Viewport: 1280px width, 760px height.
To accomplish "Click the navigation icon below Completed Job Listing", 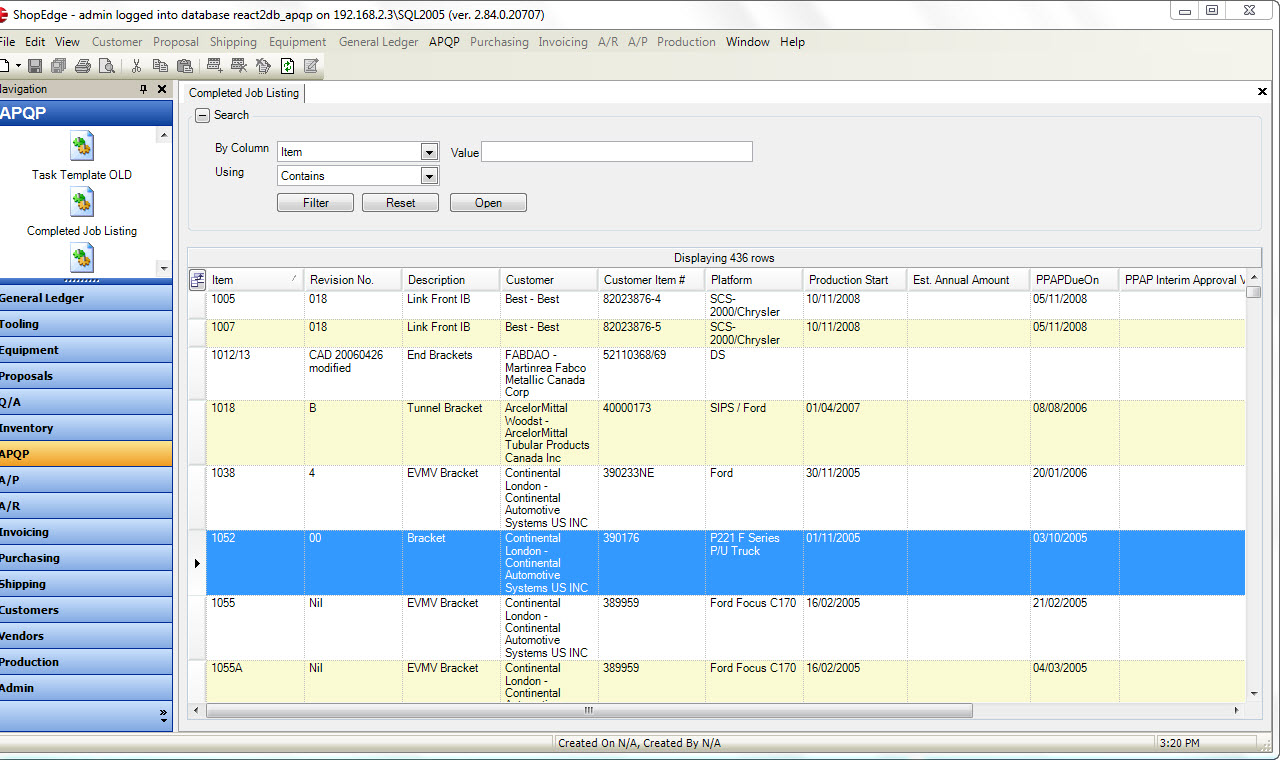I will [82, 258].
